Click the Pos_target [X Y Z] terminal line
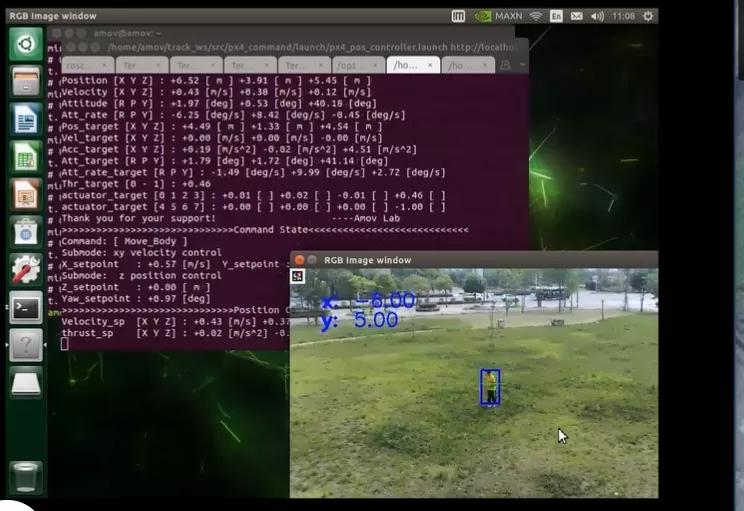This screenshot has width=744, height=511. click(222, 127)
